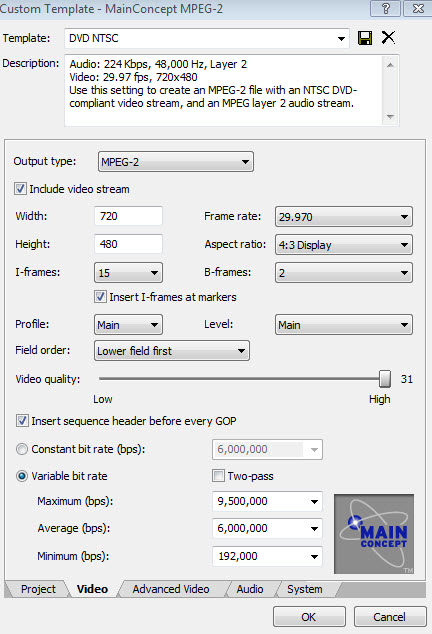
Task: Open the Output type MPEG-2 dropdown
Action: (x=176, y=162)
